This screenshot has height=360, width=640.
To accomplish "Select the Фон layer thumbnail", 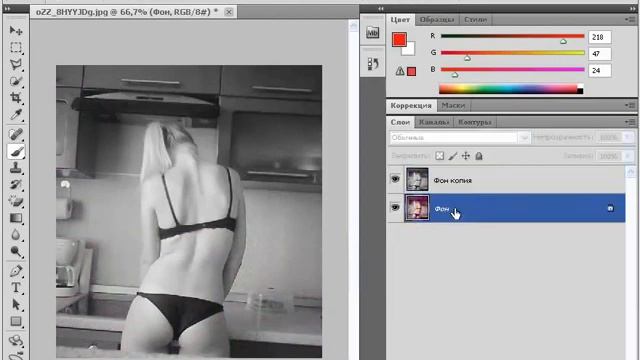I will [417, 208].
